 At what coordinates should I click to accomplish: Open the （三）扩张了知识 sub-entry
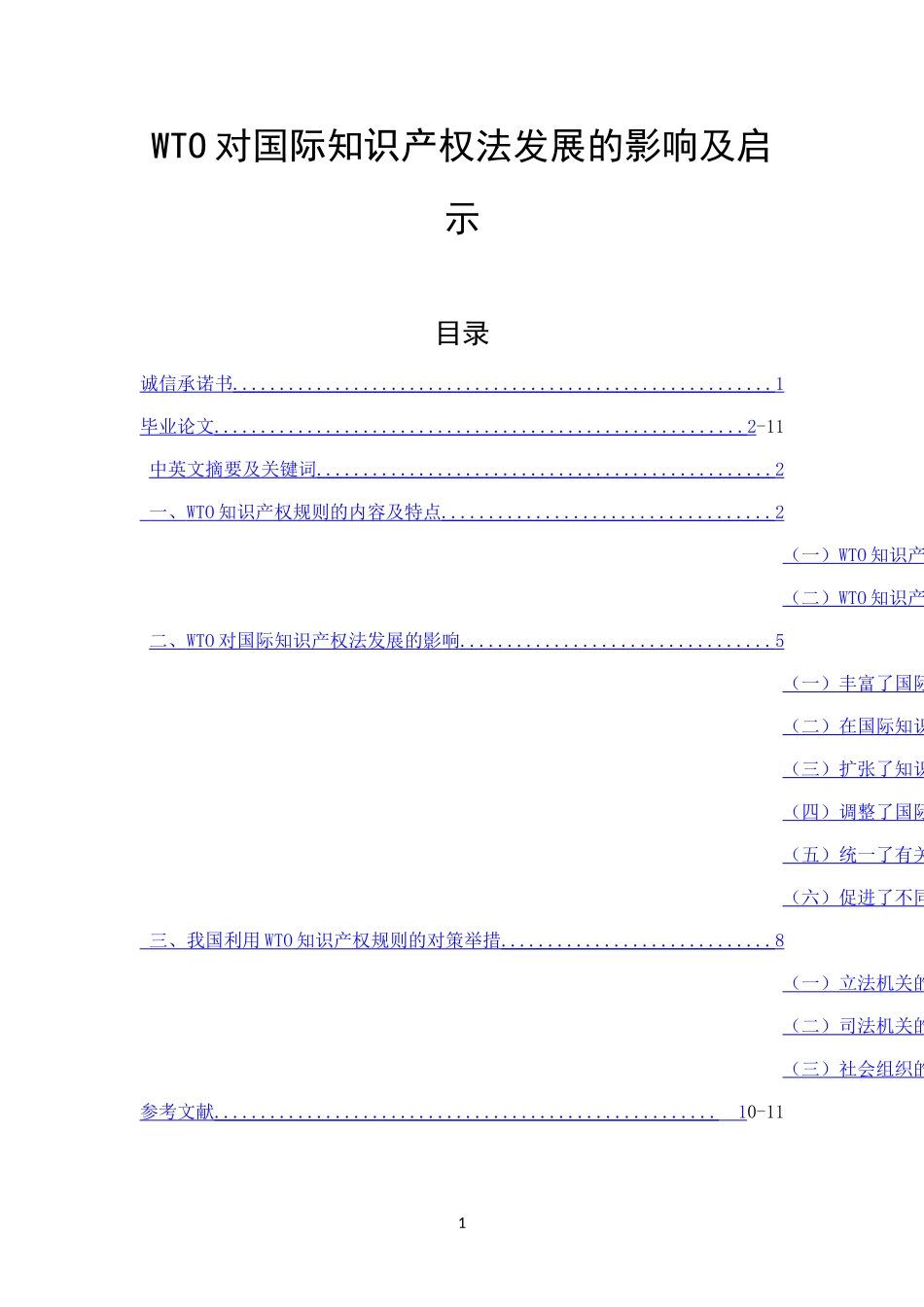tap(853, 769)
